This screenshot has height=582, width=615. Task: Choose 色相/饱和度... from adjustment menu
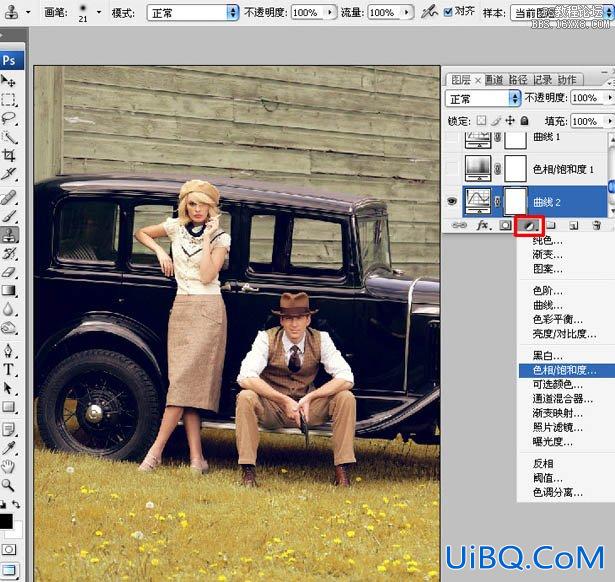[566, 370]
